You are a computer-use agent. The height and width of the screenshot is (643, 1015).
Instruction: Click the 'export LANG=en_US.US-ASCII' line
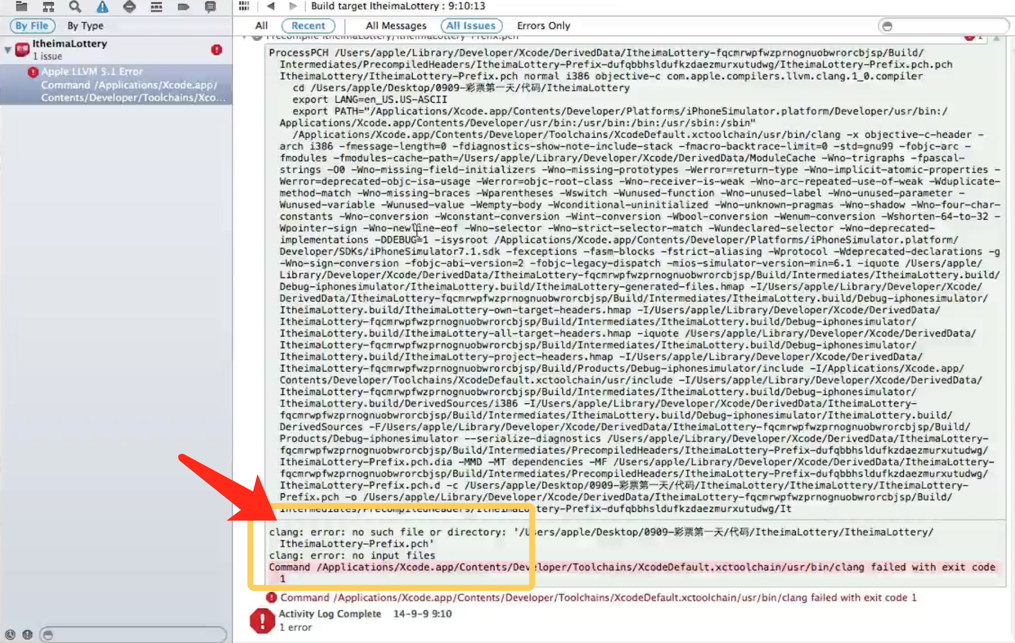click(370, 100)
